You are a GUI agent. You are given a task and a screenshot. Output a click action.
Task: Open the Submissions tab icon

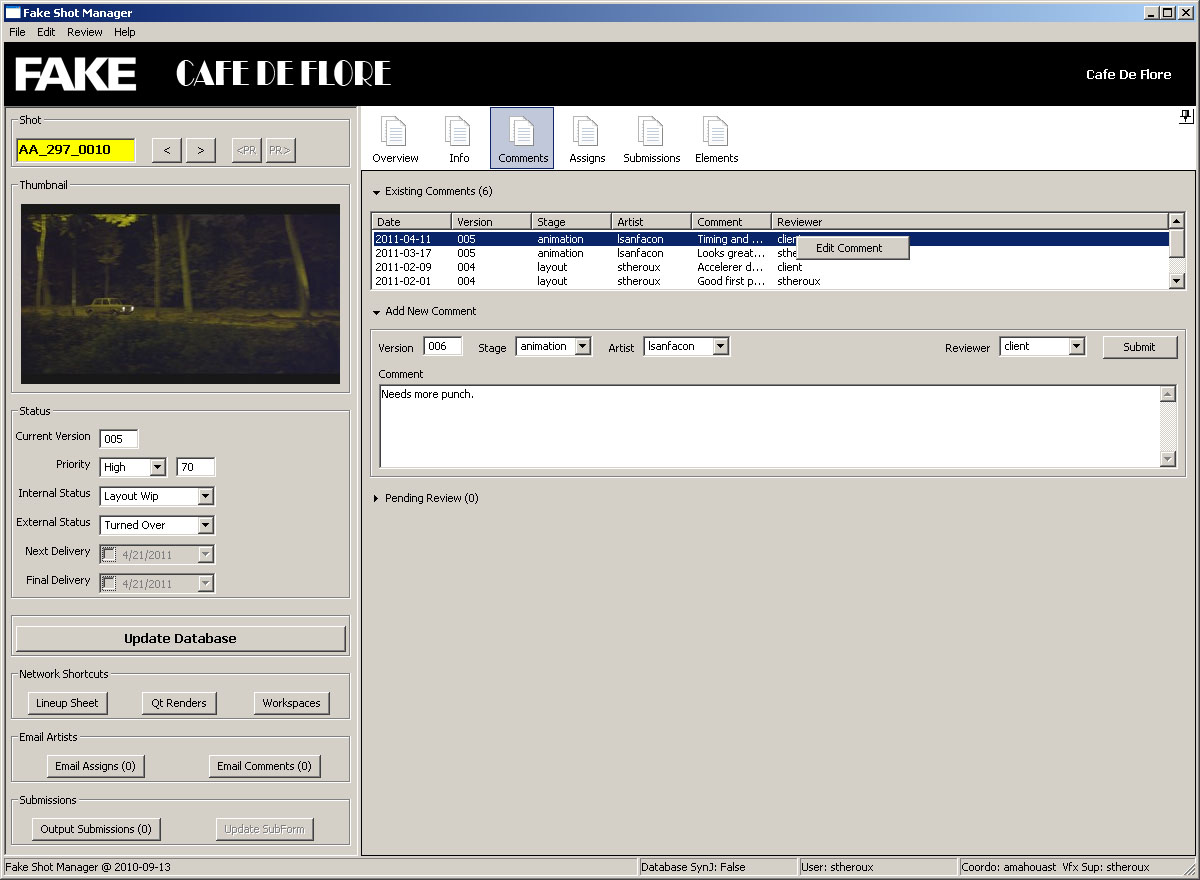[x=651, y=138]
